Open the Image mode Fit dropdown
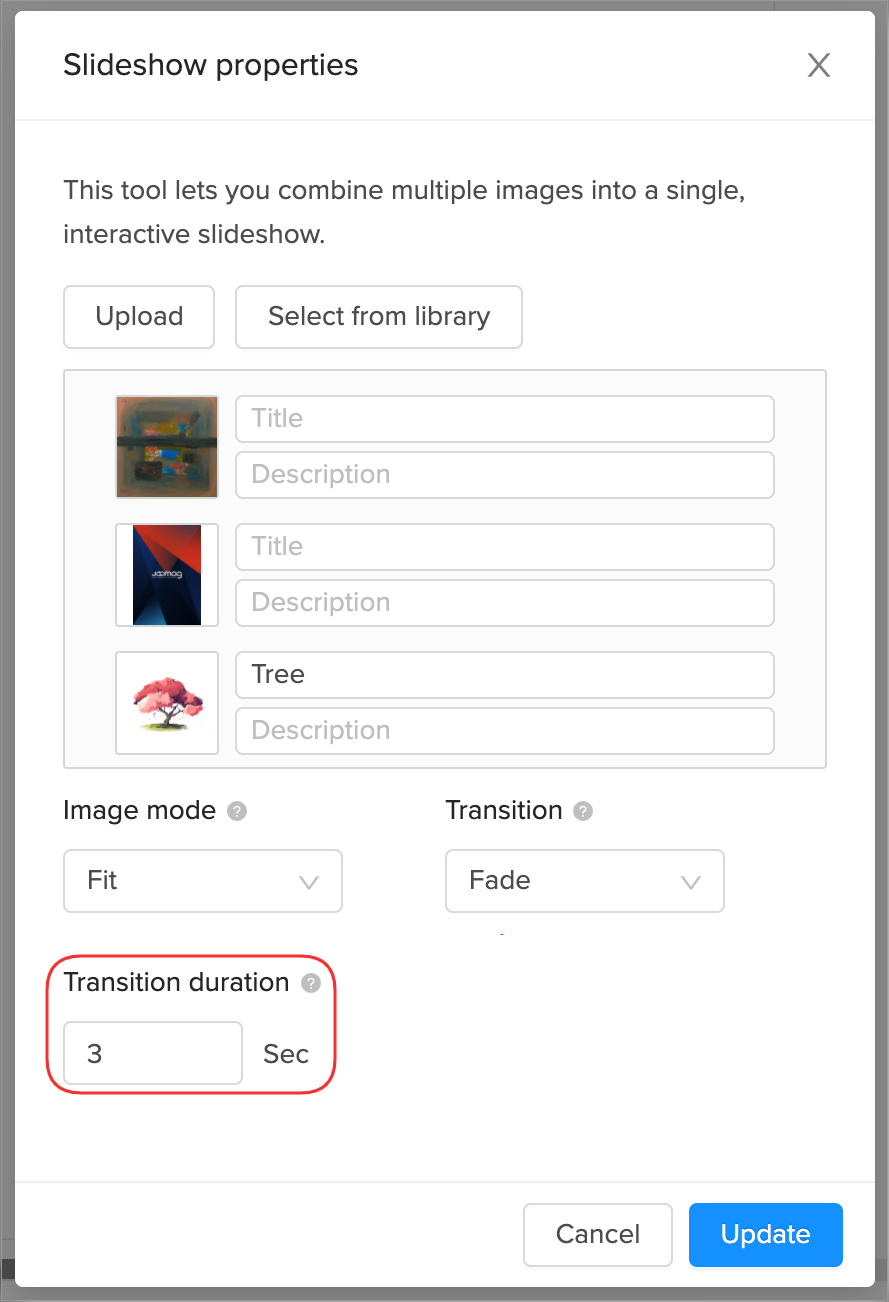 (203, 881)
